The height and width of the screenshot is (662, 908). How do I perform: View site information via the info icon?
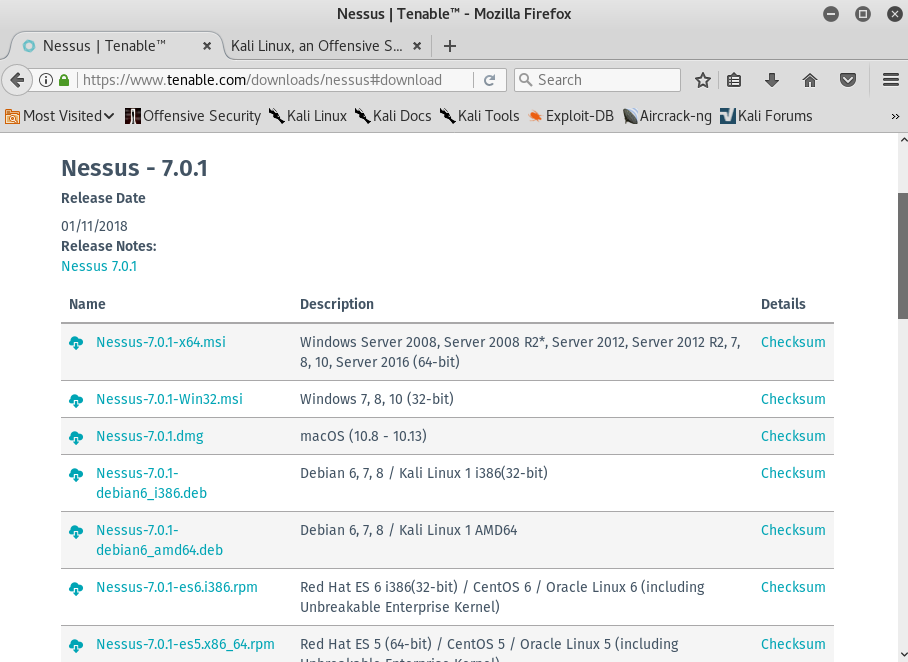(46, 80)
